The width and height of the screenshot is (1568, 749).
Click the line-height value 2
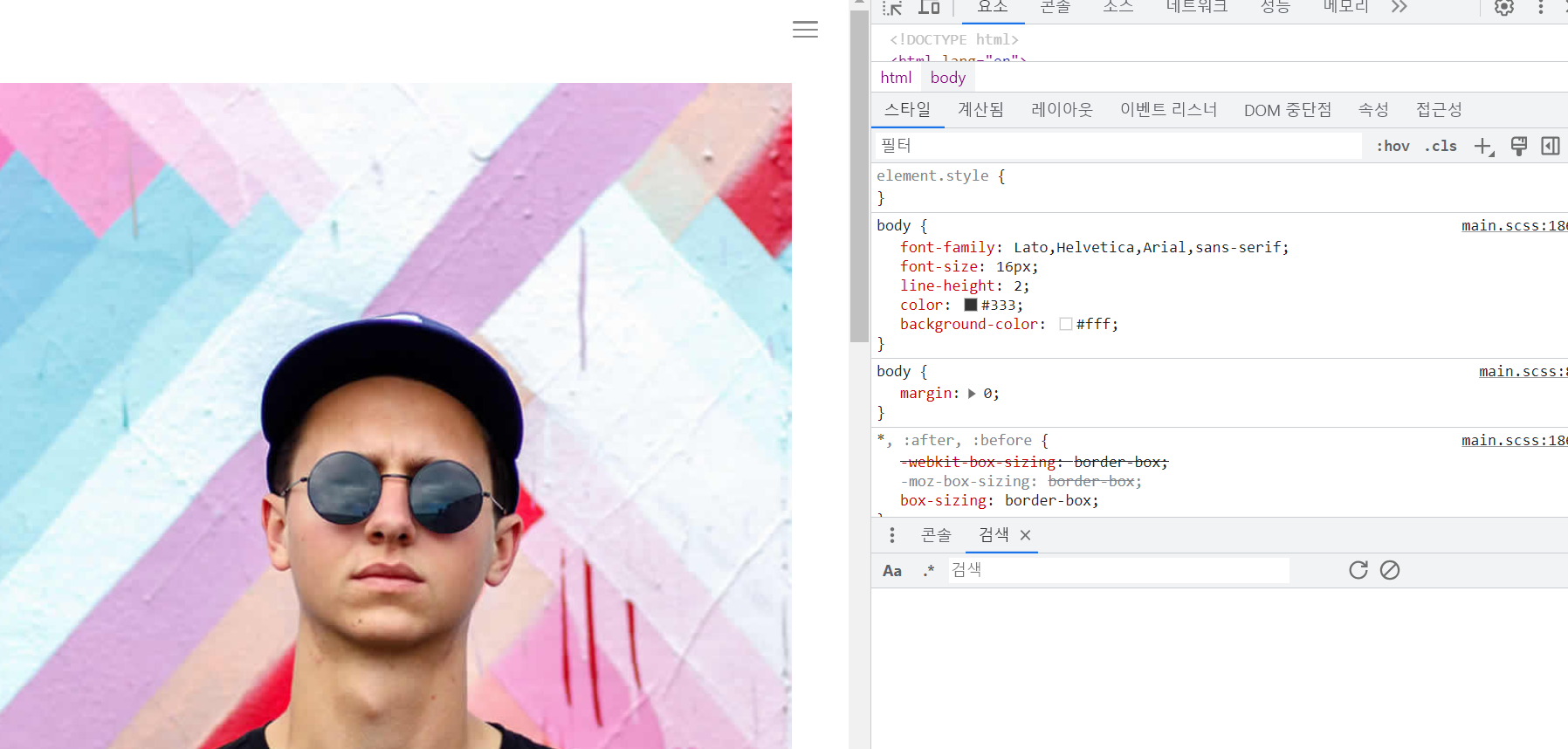pyautogui.click(x=1018, y=286)
